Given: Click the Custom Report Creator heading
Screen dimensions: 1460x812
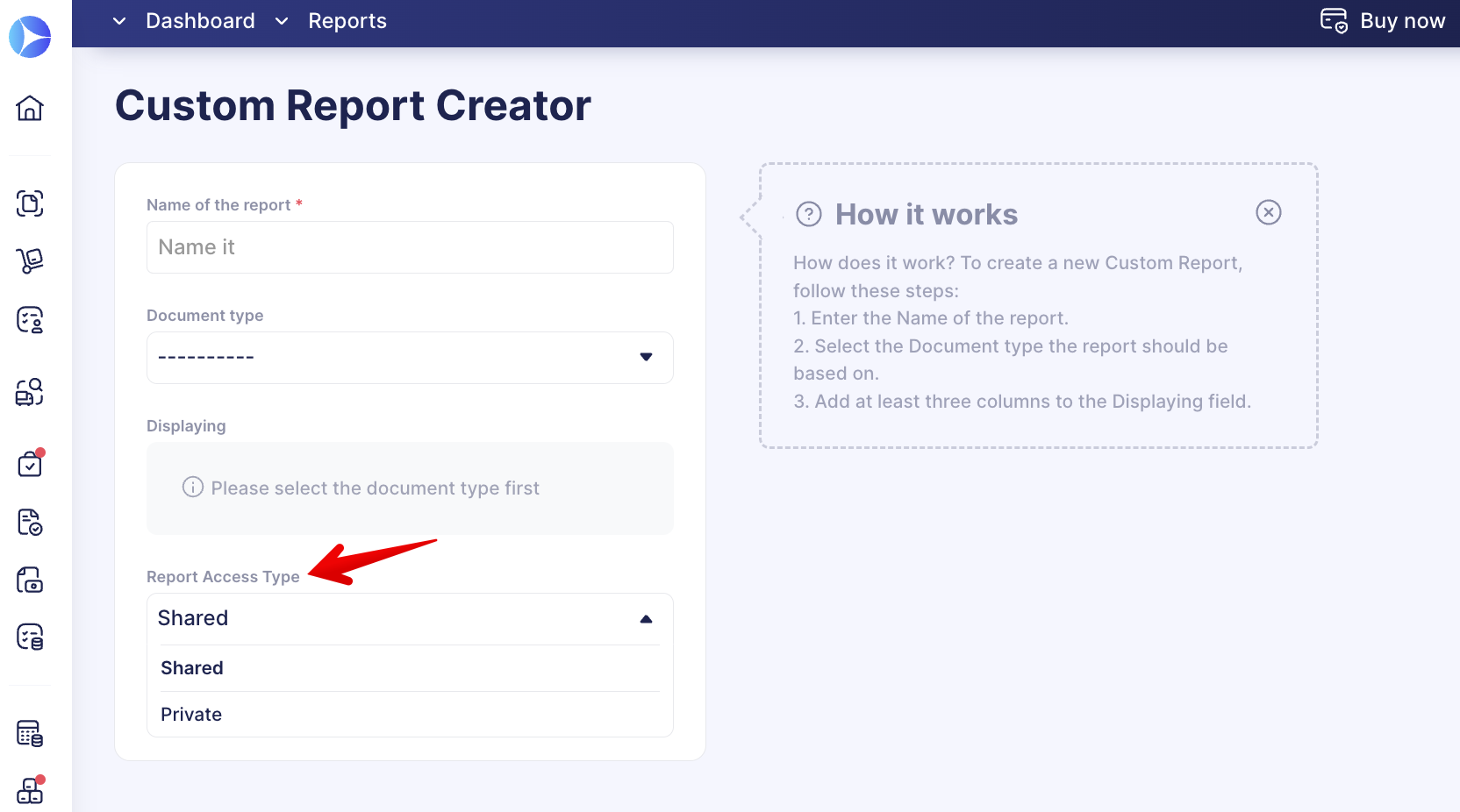Looking at the screenshot, I should pyautogui.click(x=353, y=106).
